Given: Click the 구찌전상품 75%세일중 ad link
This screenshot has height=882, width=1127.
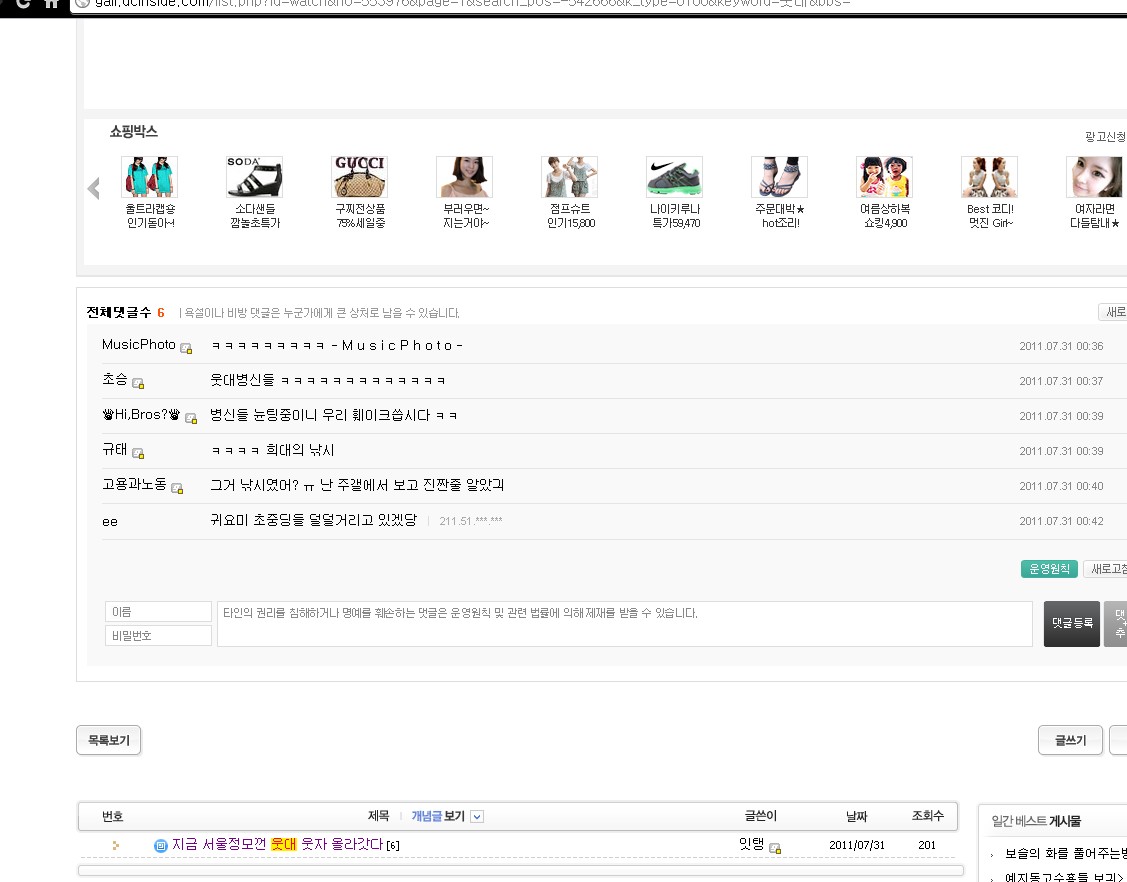Looking at the screenshot, I should (360, 216).
